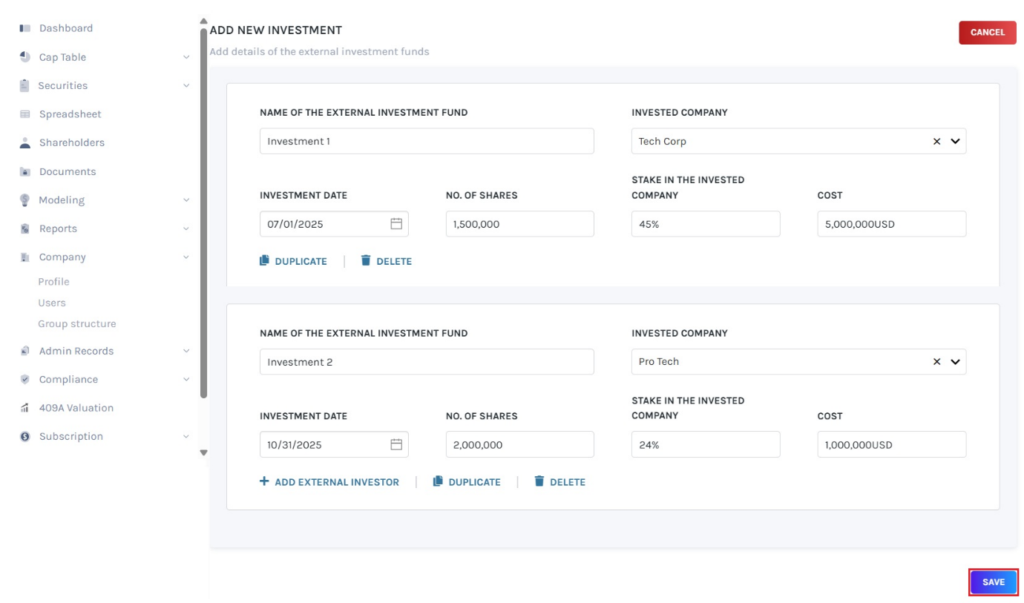The width and height of the screenshot is (1024, 603).
Task: Open the calendar picker for Investment 2 date
Action: coord(396,444)
